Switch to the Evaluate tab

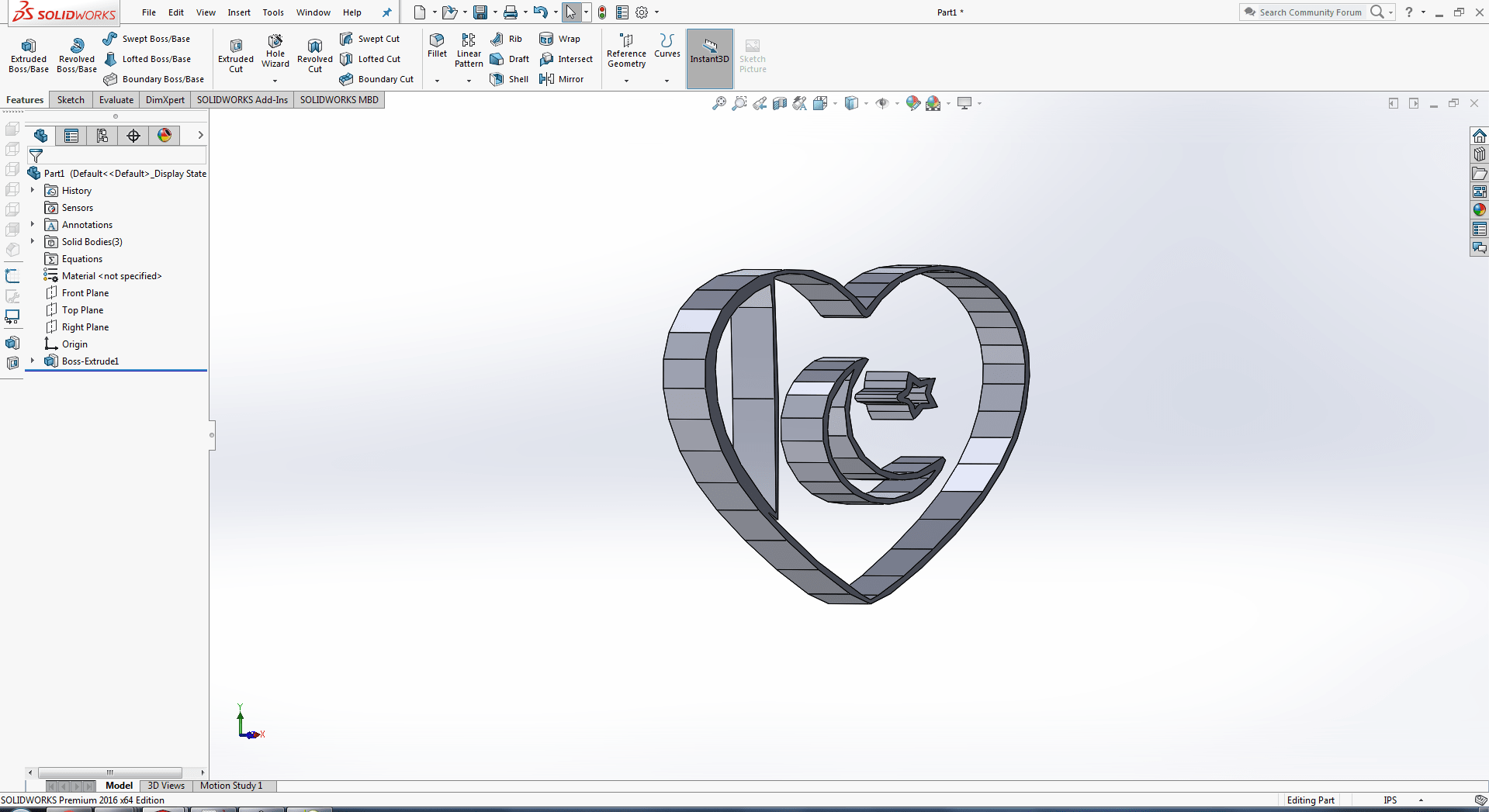click(116, 100)
